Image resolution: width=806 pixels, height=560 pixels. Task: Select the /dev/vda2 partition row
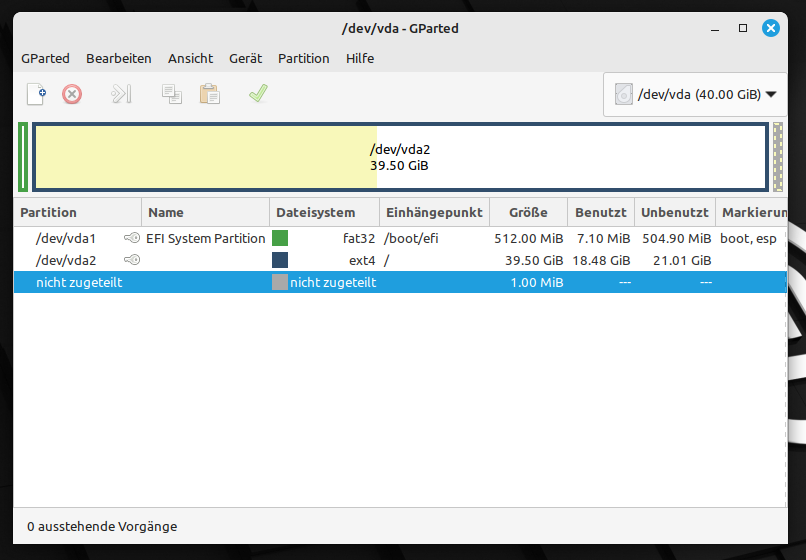click(400, 260)
